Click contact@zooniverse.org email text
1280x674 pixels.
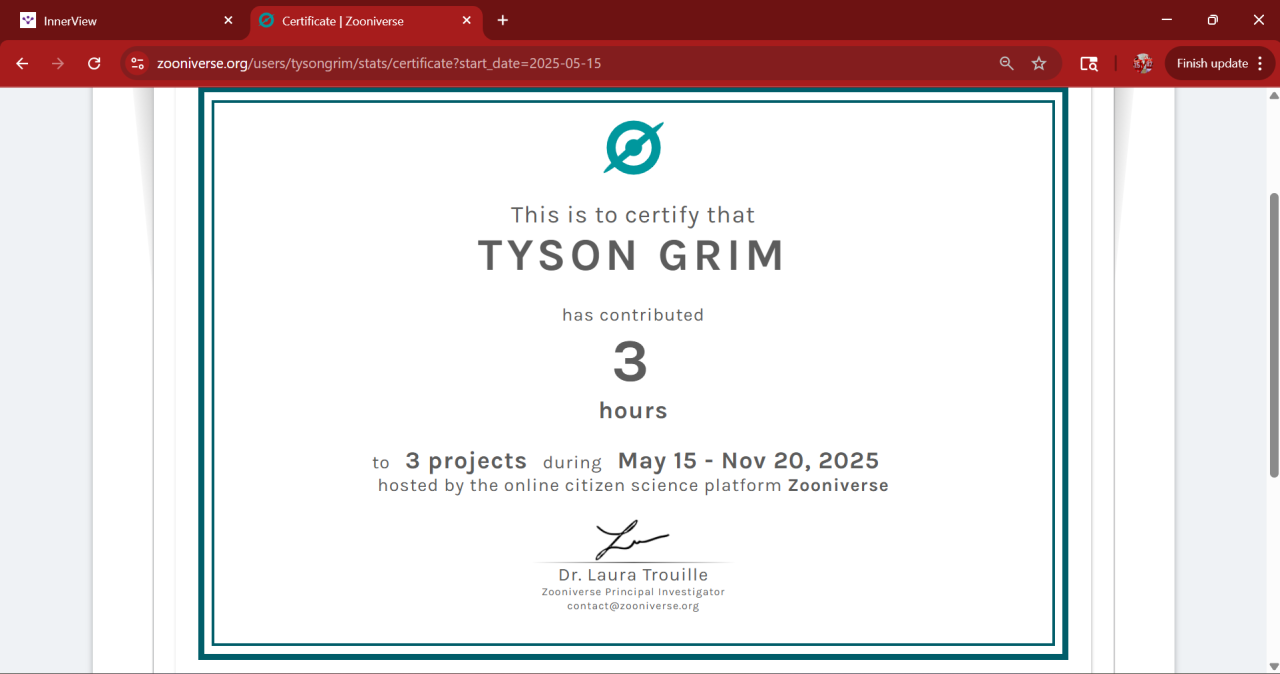click(633, 606)
